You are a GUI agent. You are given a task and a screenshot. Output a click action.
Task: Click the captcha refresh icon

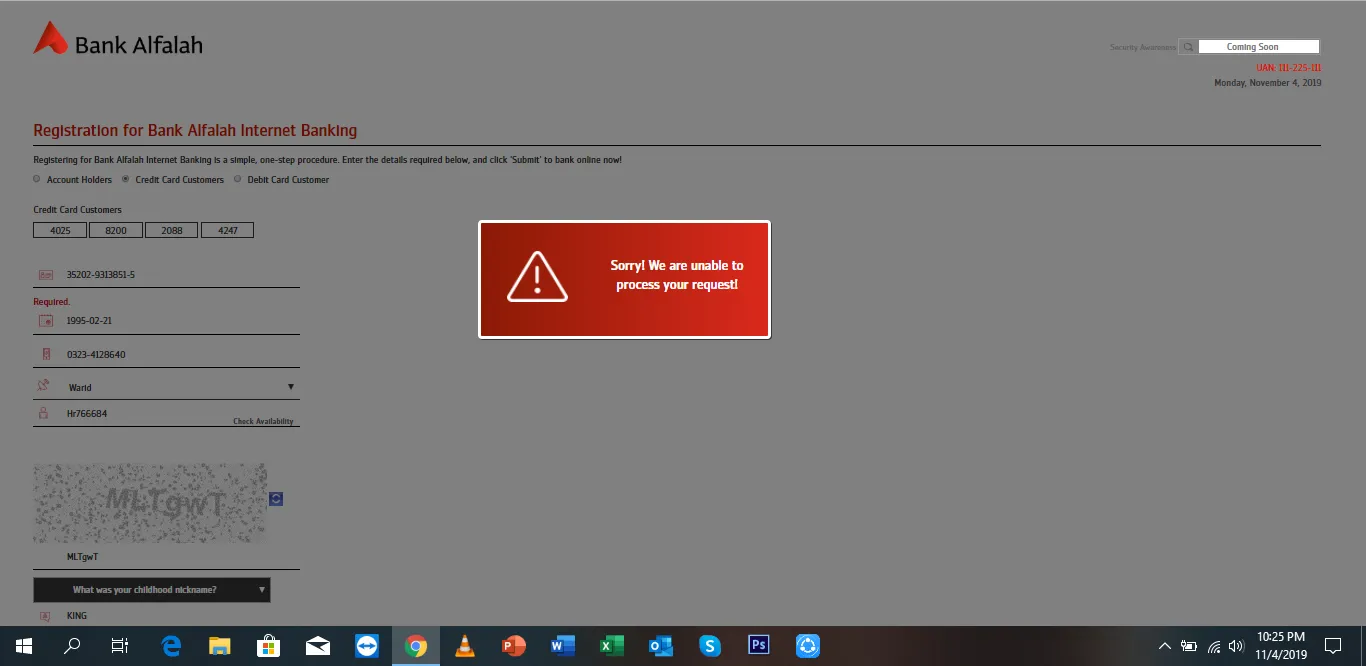276,498
